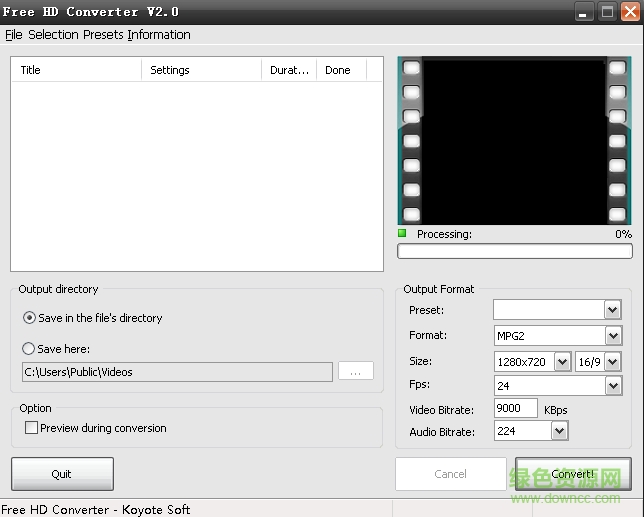
Task: Open the aspect ratio dropdown showing 16/9
Action: pos(613,362)
